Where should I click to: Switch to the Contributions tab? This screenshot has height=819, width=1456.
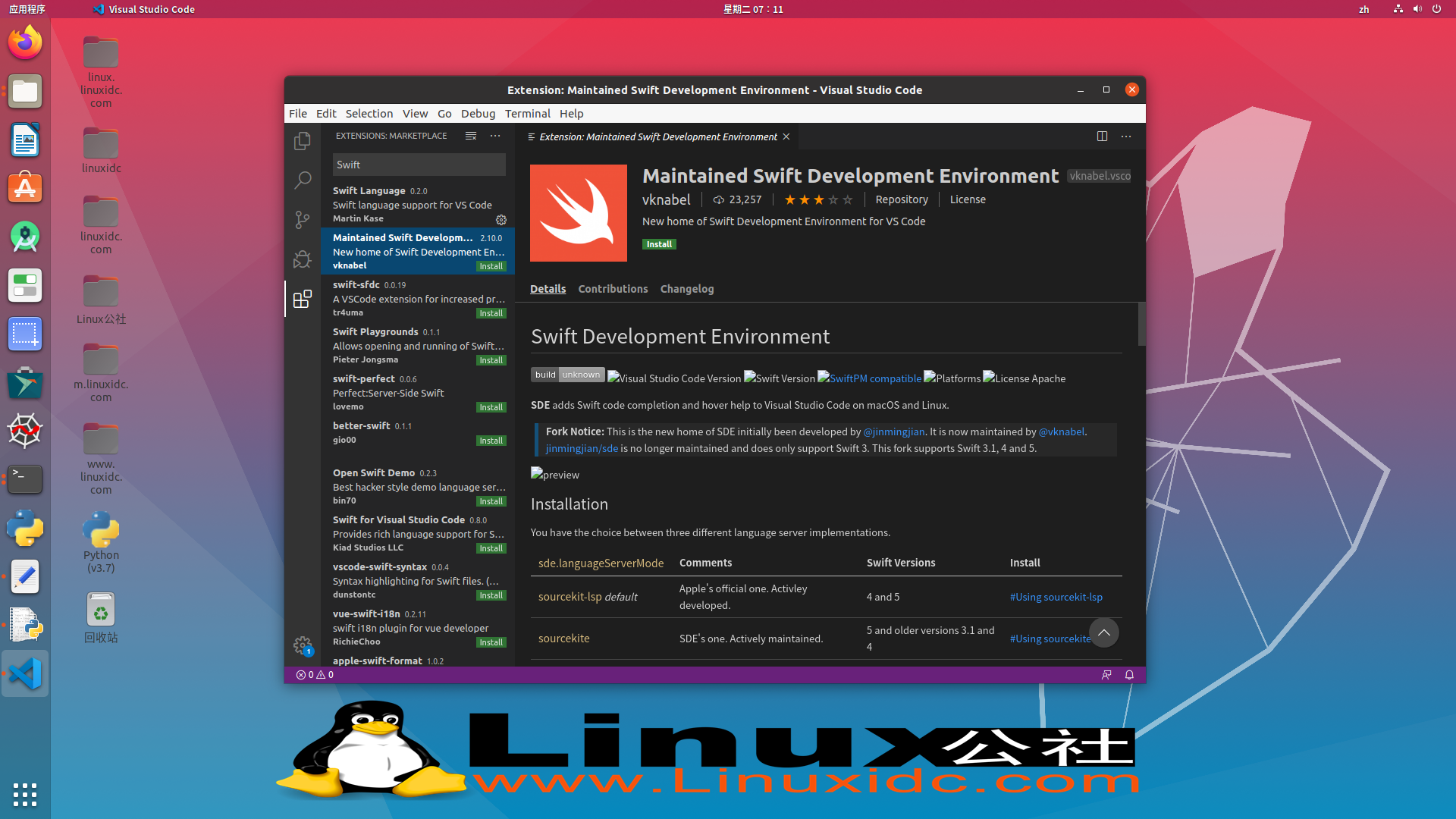613,289
